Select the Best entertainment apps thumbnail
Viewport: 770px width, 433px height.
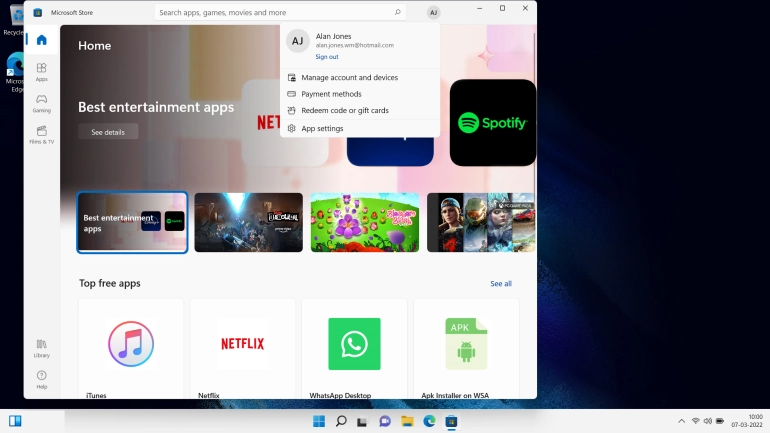click(132, 222)
